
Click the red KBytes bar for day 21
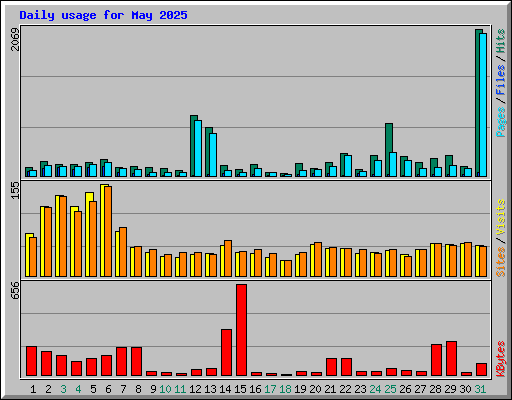tap(331, 367)
